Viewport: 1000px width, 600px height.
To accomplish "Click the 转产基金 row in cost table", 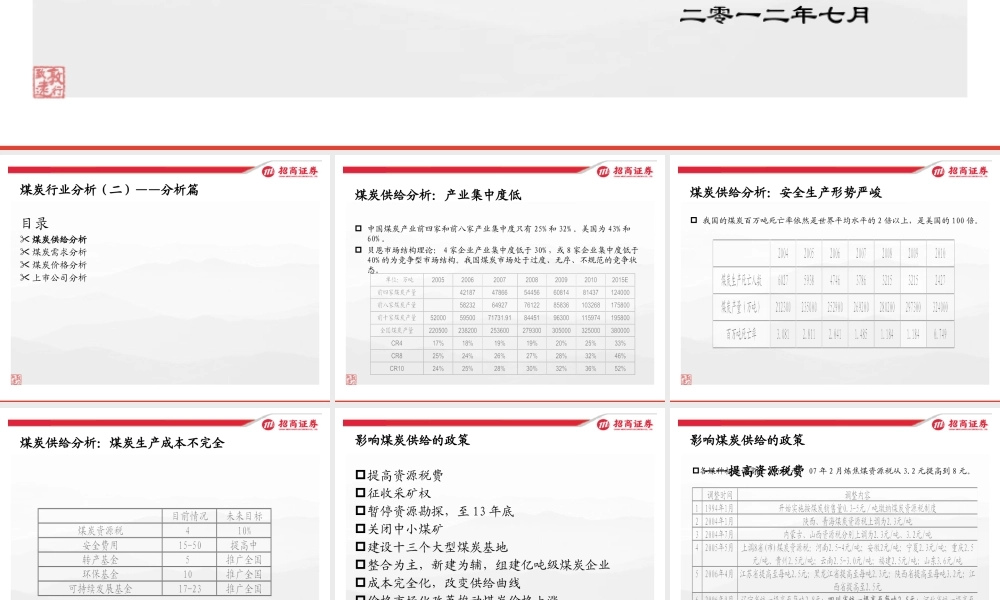I will (x=155, y=560).
